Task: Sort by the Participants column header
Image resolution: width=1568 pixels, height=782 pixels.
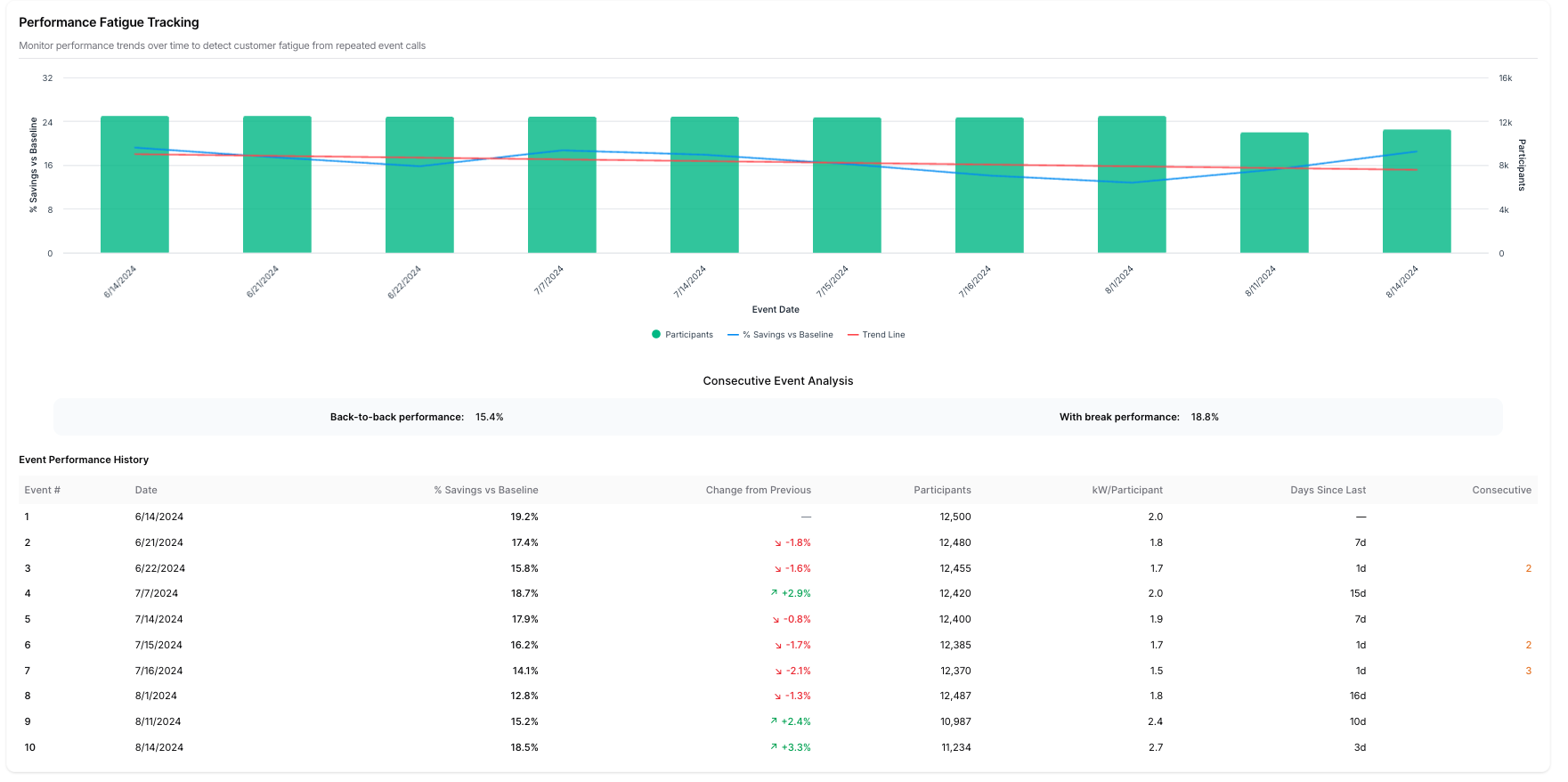Action: [942, 491]
